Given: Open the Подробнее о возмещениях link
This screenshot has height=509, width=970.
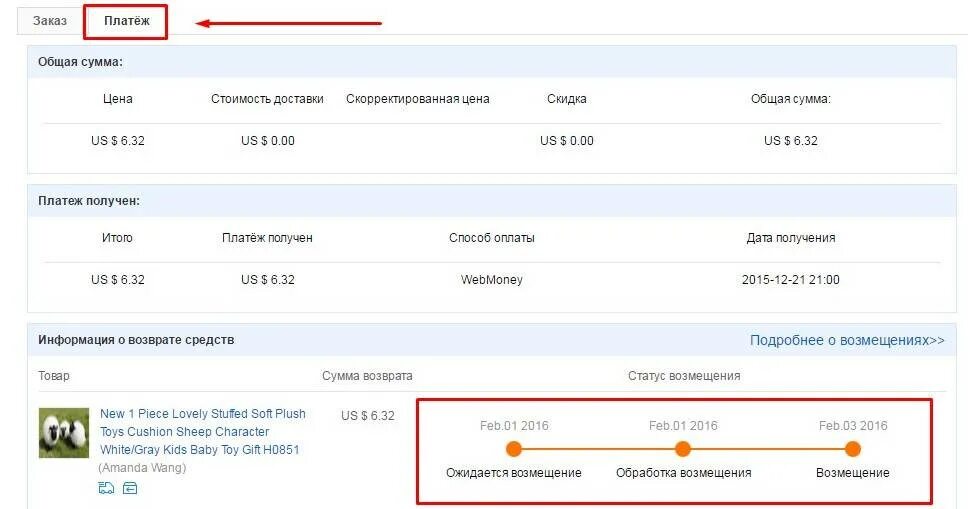Looking at the screenshot, I should (847, 340).
